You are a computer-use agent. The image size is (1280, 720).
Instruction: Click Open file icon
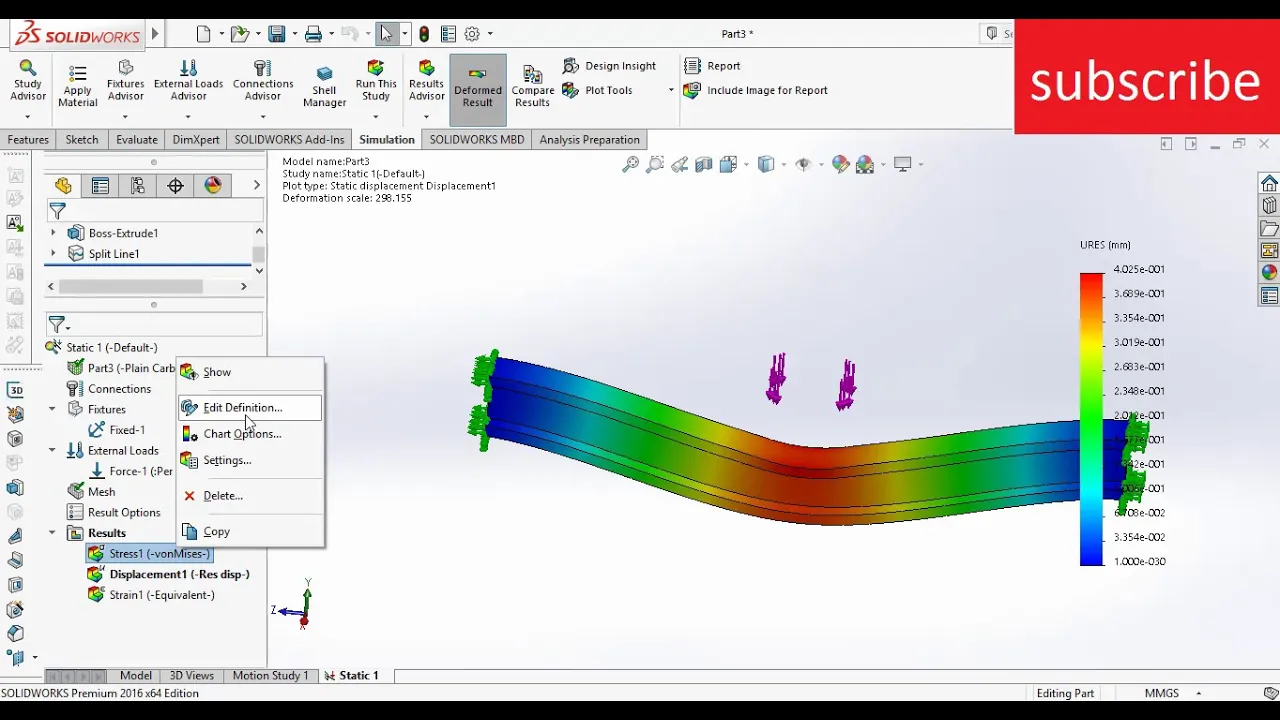point(238,34)
